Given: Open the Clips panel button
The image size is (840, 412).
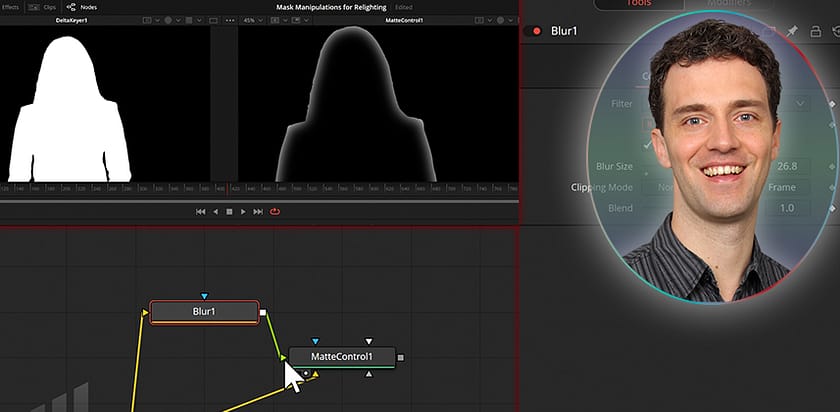Looking at the screenshot, I should pos(42,8).
